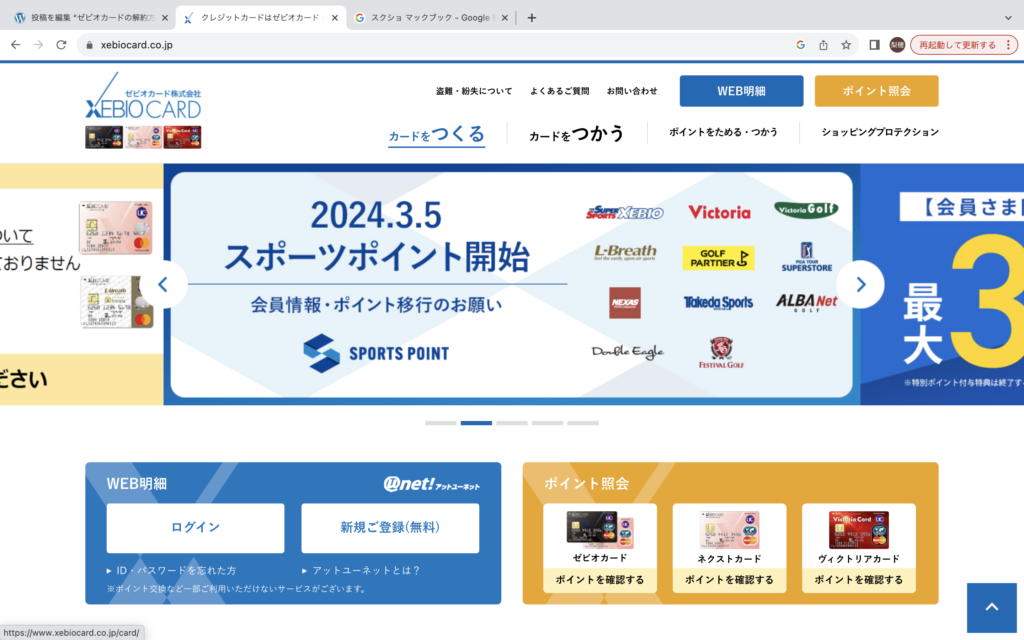This screenshot has height=640, width=1024.
Task: Open よくあるご質問 link
Action: 560,91
